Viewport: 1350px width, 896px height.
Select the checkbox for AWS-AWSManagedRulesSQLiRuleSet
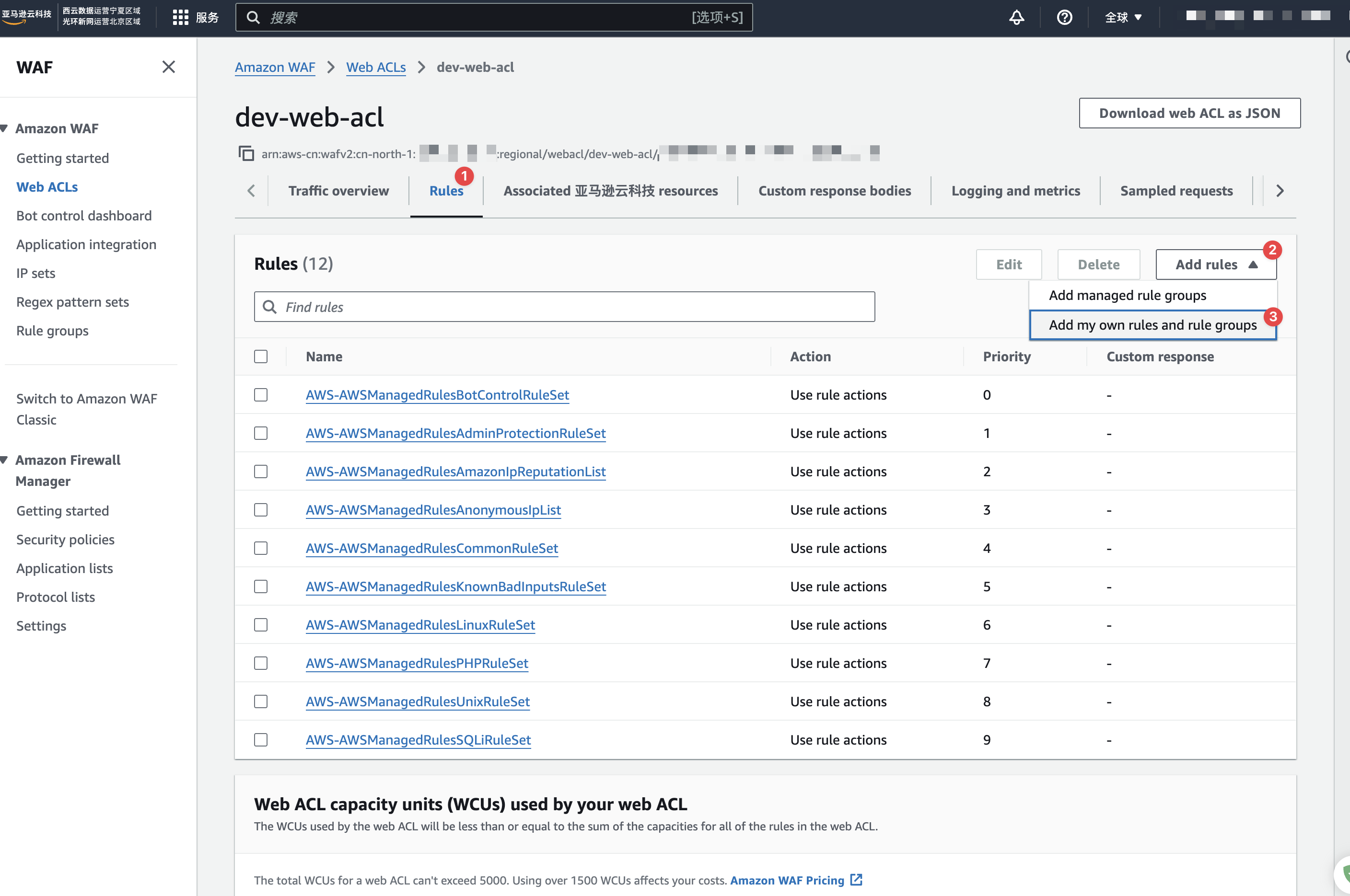pos(261,739)
